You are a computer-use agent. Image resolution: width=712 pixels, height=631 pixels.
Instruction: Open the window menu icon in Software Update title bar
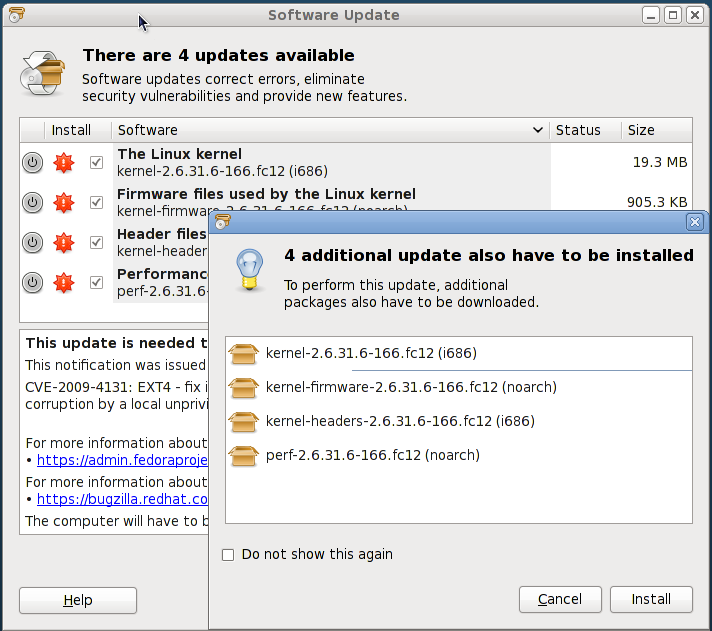16,15
